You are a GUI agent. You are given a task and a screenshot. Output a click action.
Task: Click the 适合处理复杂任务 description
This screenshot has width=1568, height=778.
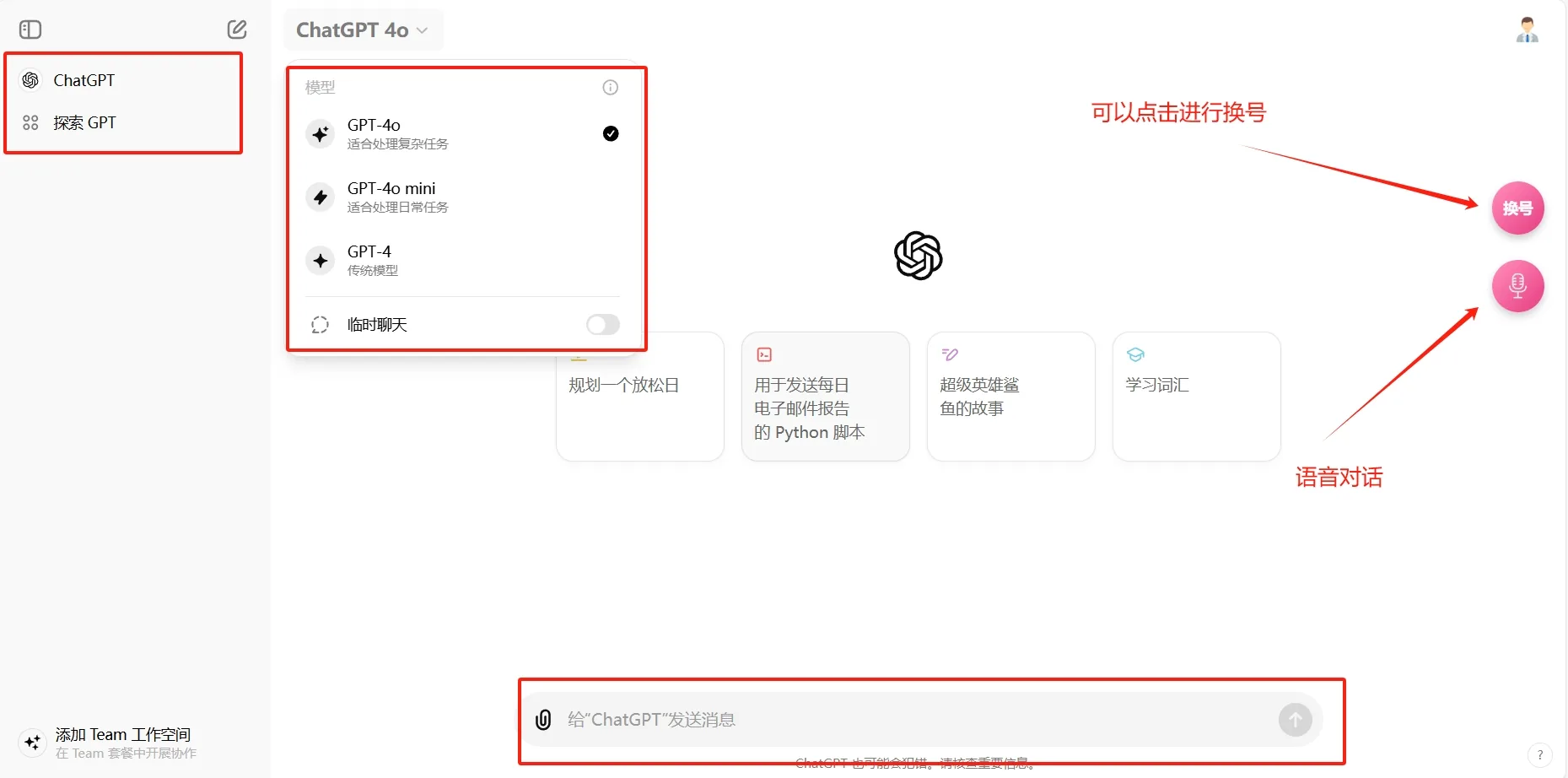tap(398, 144)
